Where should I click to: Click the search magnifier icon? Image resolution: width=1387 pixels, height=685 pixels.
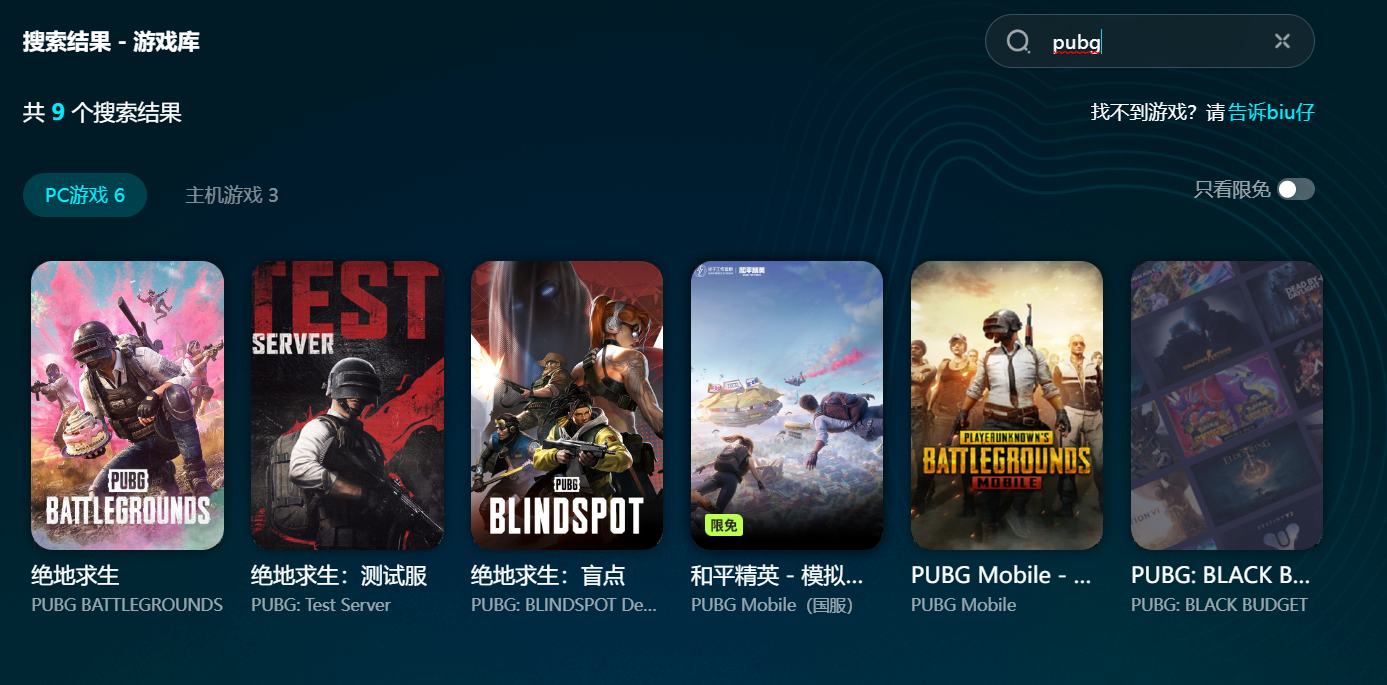tap(1018, 41)
